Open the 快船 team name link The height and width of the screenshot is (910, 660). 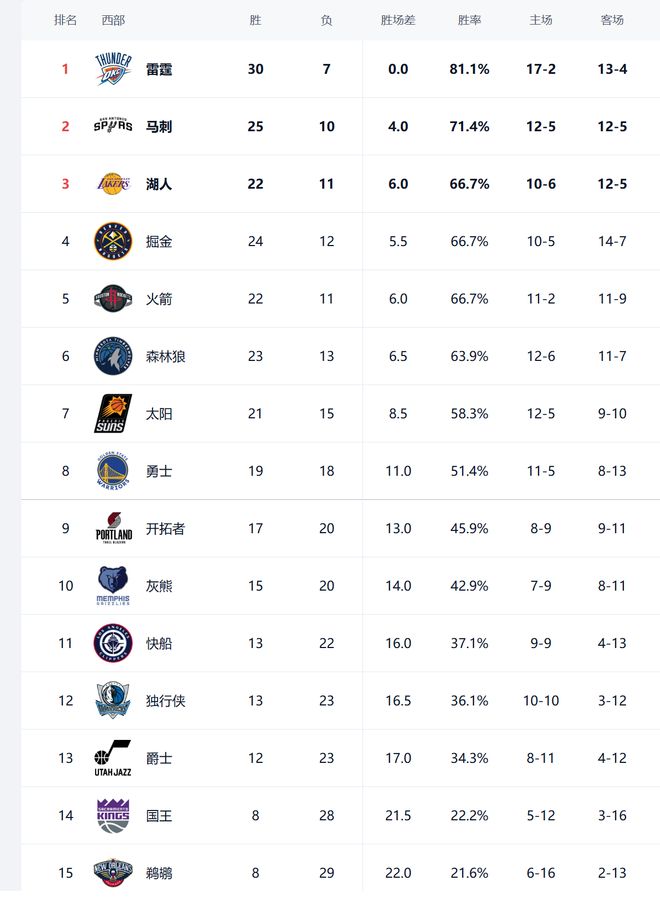[159, 643]
